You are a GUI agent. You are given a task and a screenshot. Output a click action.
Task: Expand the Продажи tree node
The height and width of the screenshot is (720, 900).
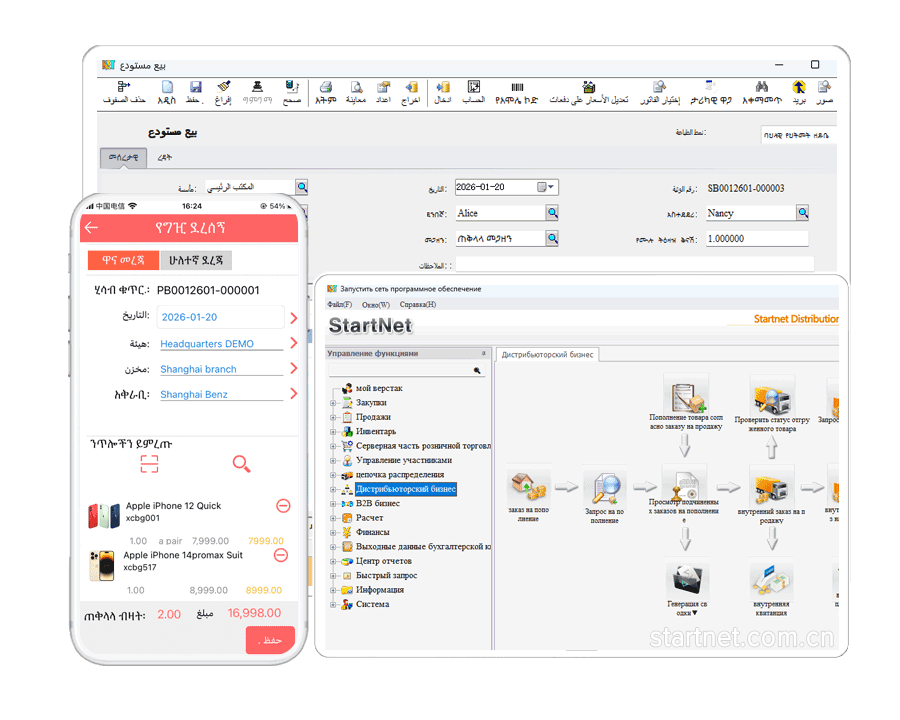pos(334,417)
